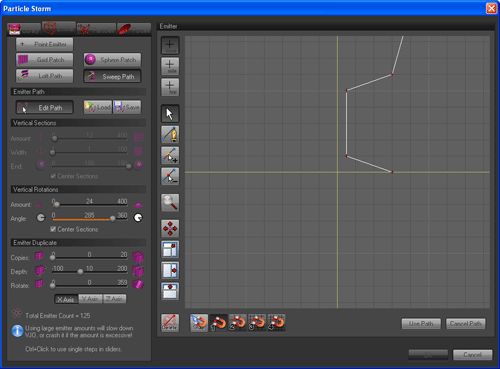The height and width of the screenshot is (369, 500).
Task: Click the Cancel button at bottom right
Action: (473, 355)
